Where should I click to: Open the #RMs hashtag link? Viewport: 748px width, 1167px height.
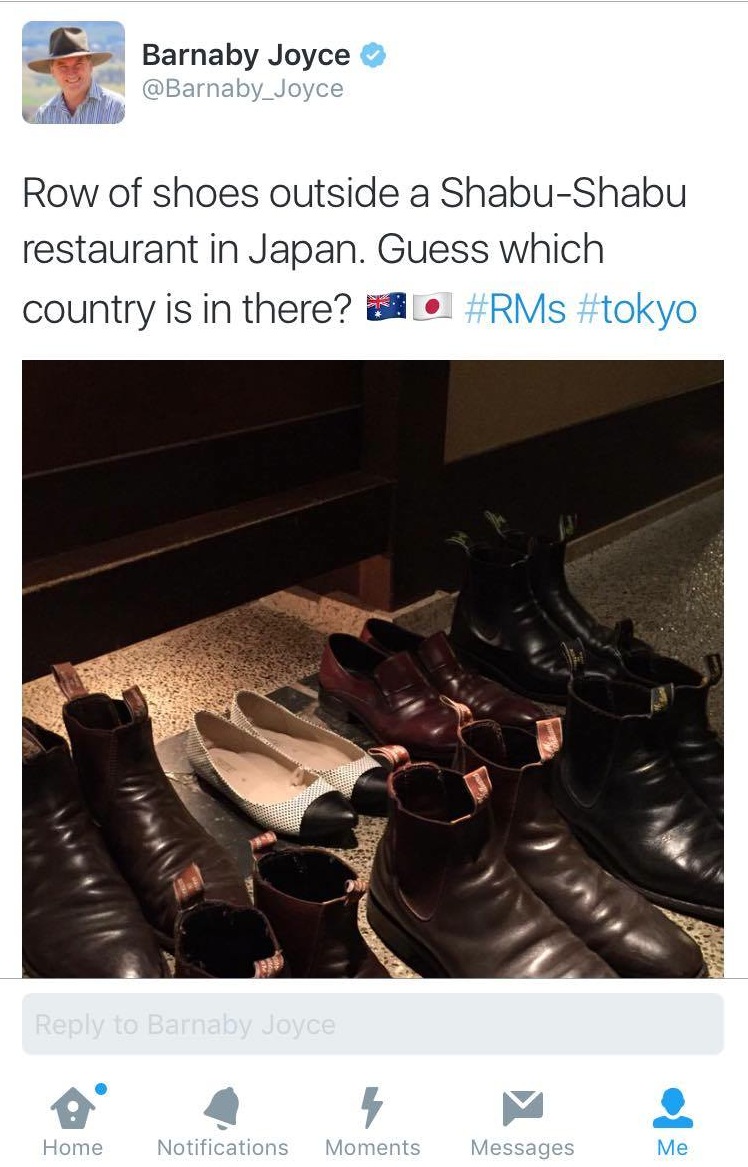click(x=515, y=309)
